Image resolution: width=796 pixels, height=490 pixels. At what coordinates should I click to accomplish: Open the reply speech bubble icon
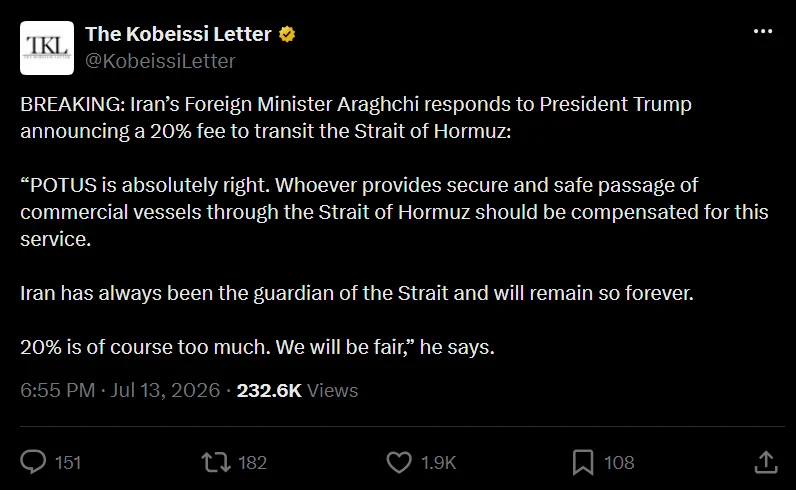coord(33,462)
